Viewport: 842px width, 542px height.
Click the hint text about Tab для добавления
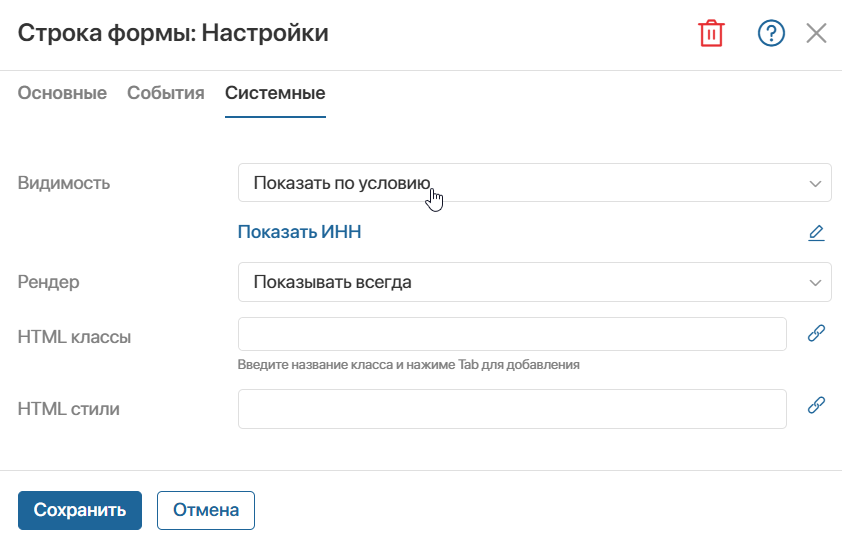pos(409,364)
